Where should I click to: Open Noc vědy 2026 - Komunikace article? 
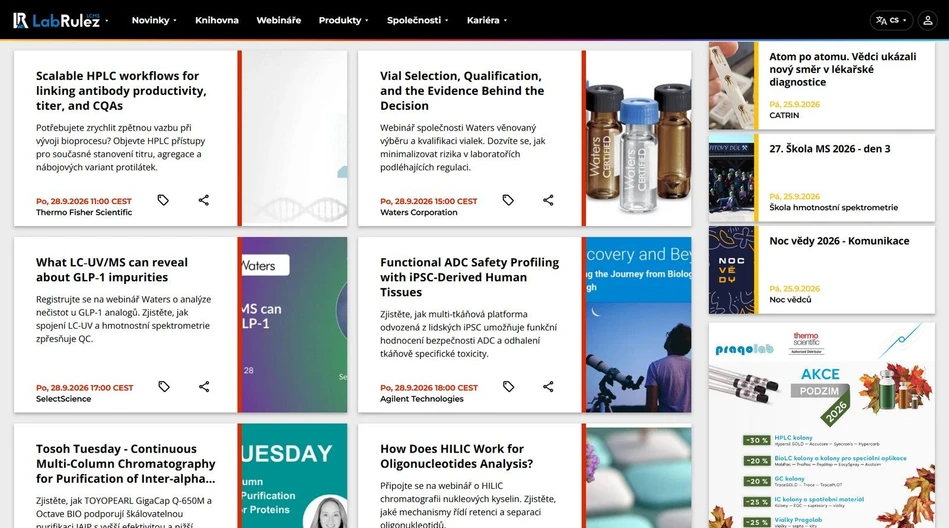click(x=839, y=241)
